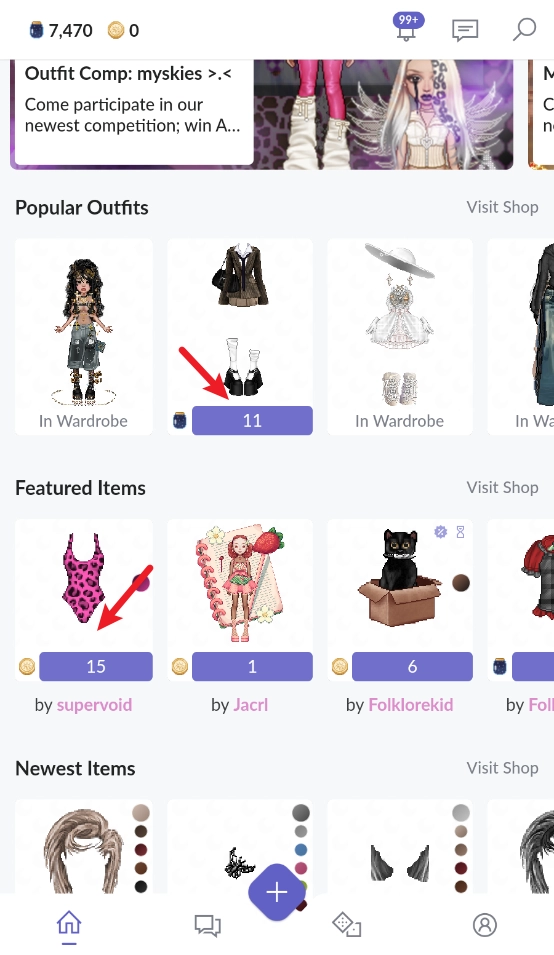Buy the strawberry girl item for 1
This screenshot has width=554, height=955.
252,666
